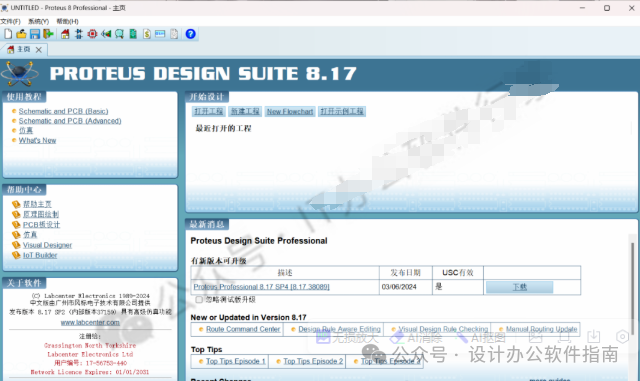Open Top Tips Episode 2 link
640x381 pixels.
pos(313,361)
